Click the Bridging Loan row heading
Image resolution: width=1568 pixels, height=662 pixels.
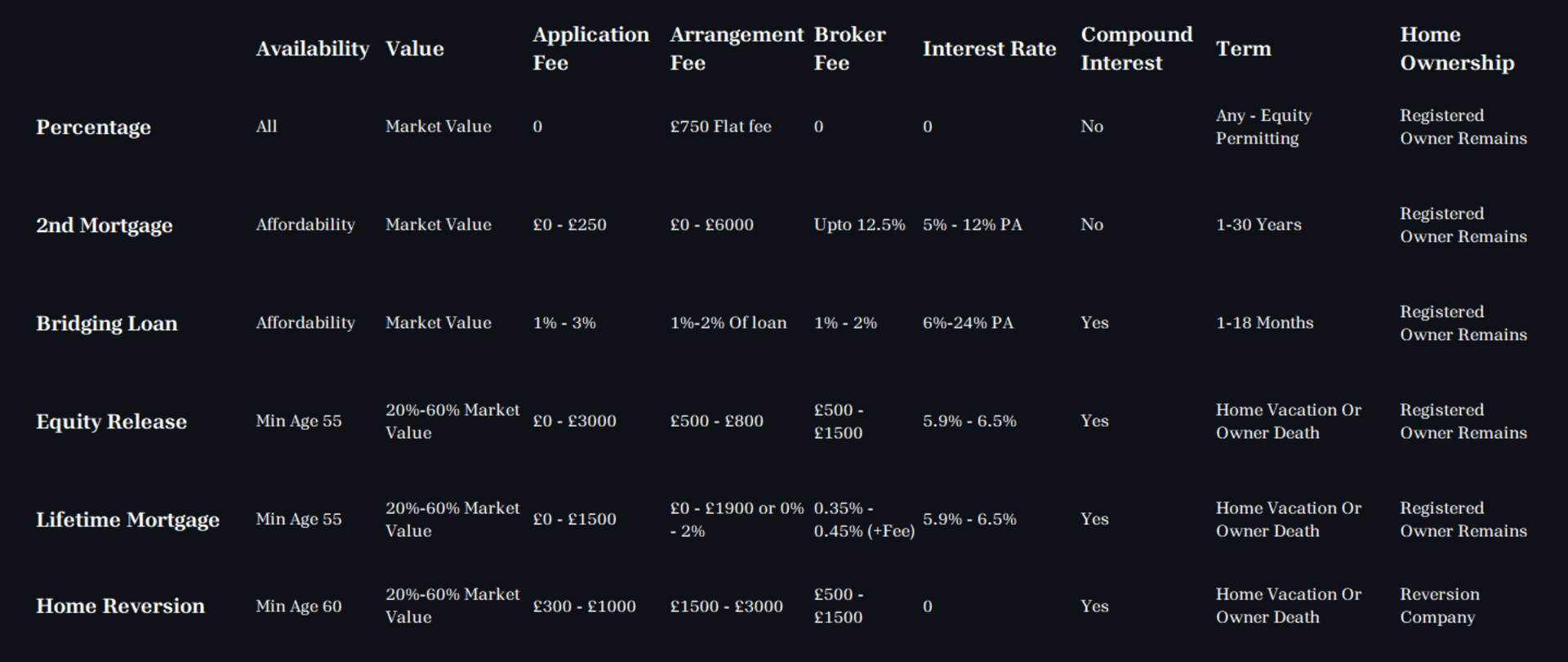coord(106,324)
